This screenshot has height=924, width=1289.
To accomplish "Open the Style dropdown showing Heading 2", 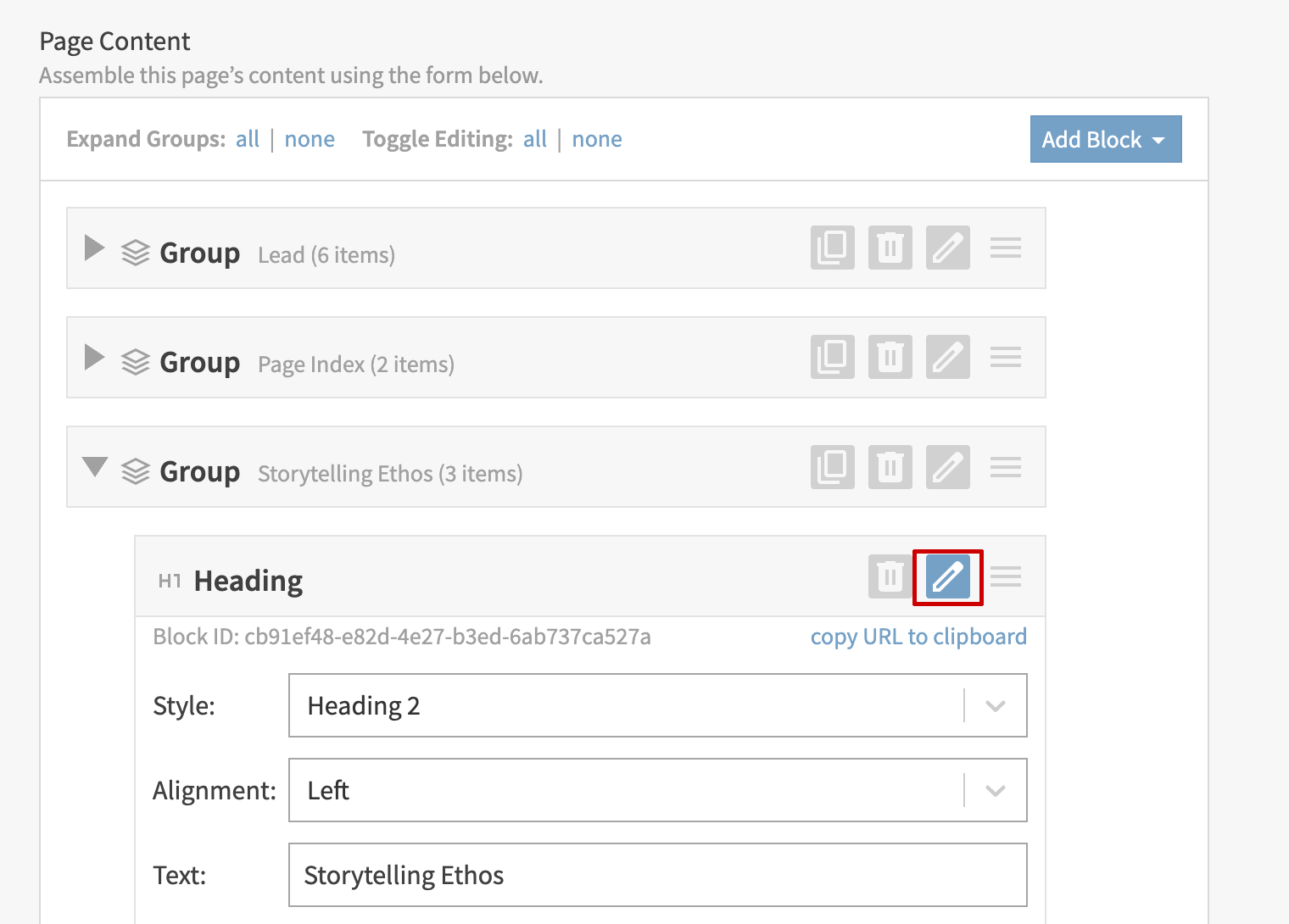I will (x=657, y=705).
